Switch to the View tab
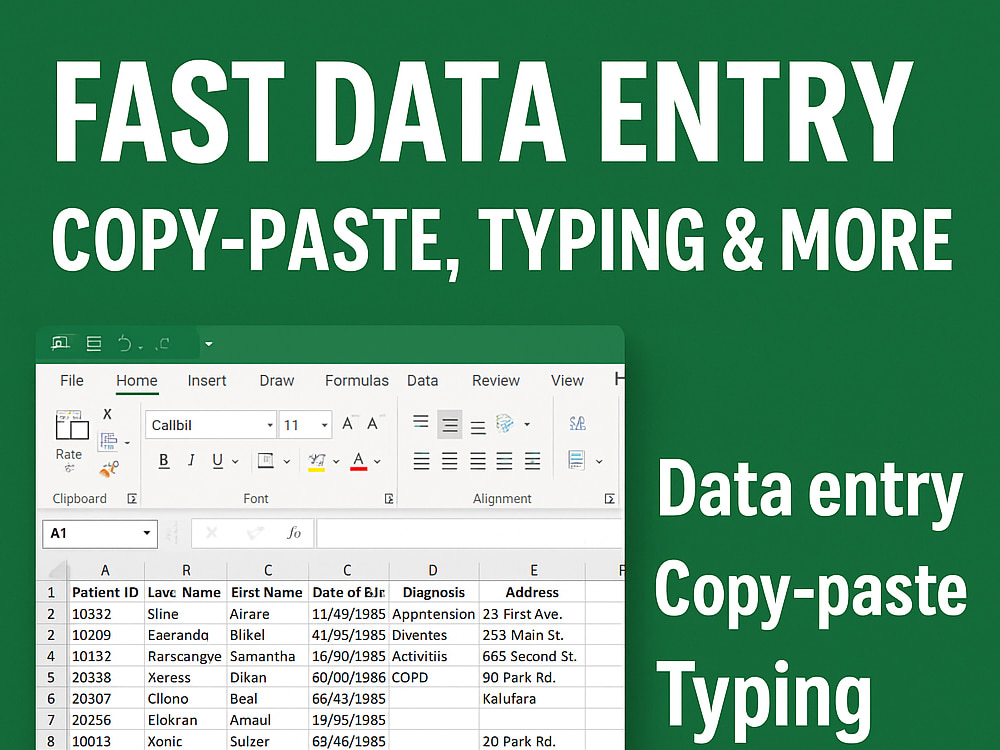Screen dimensions: 1000x750 567,381
